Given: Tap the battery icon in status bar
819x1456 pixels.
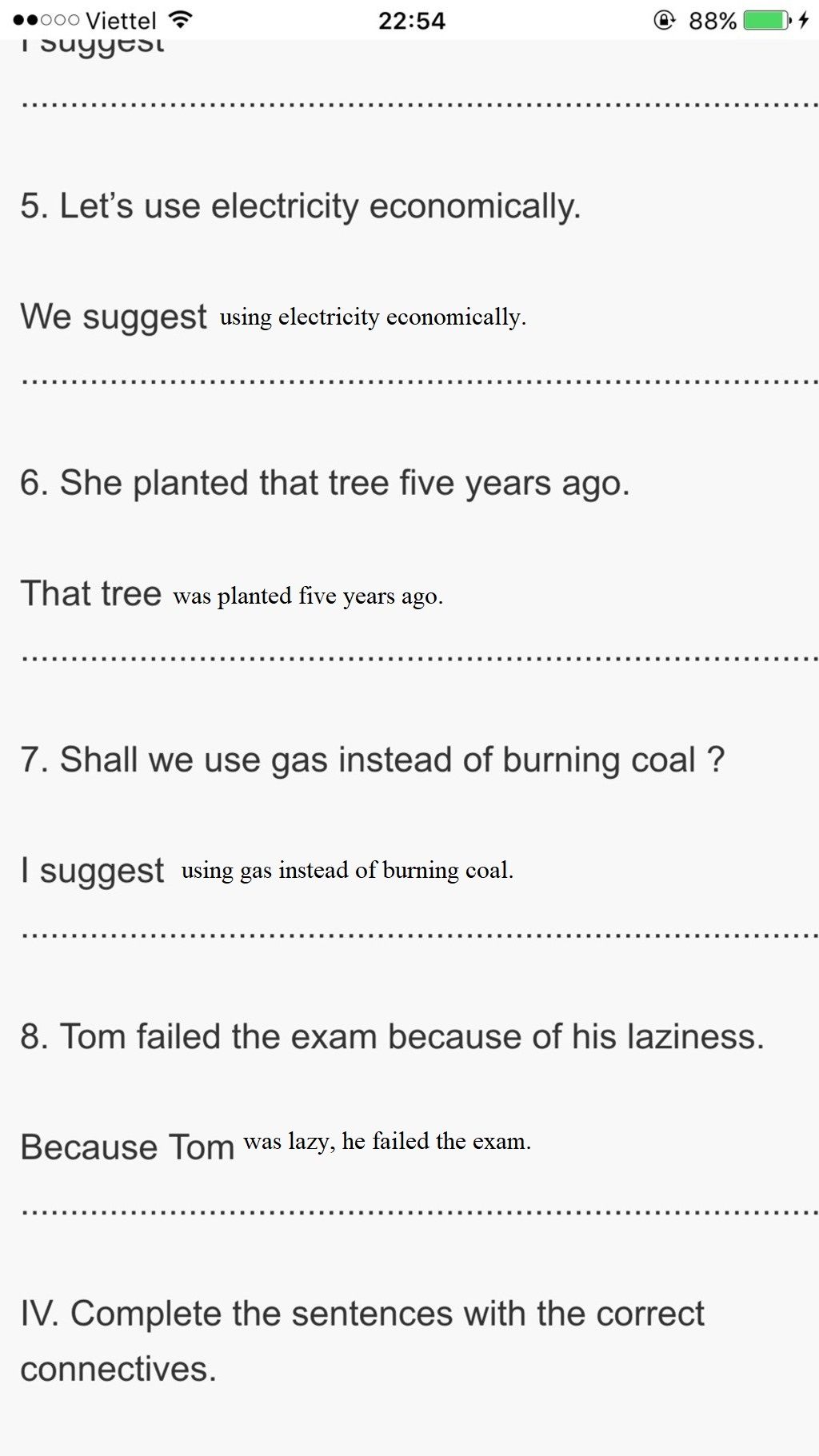Looking at the screenshot, I should pos(768,20).
